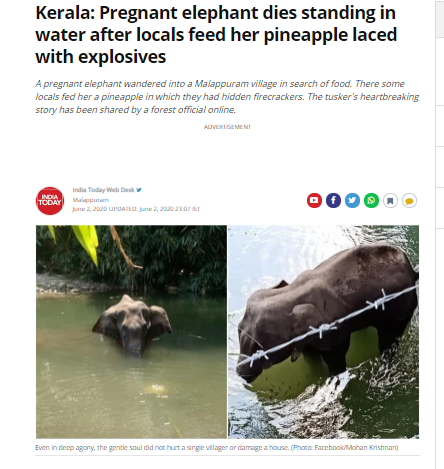
Task: Click the India Today round logo
Action: (50, 201)
